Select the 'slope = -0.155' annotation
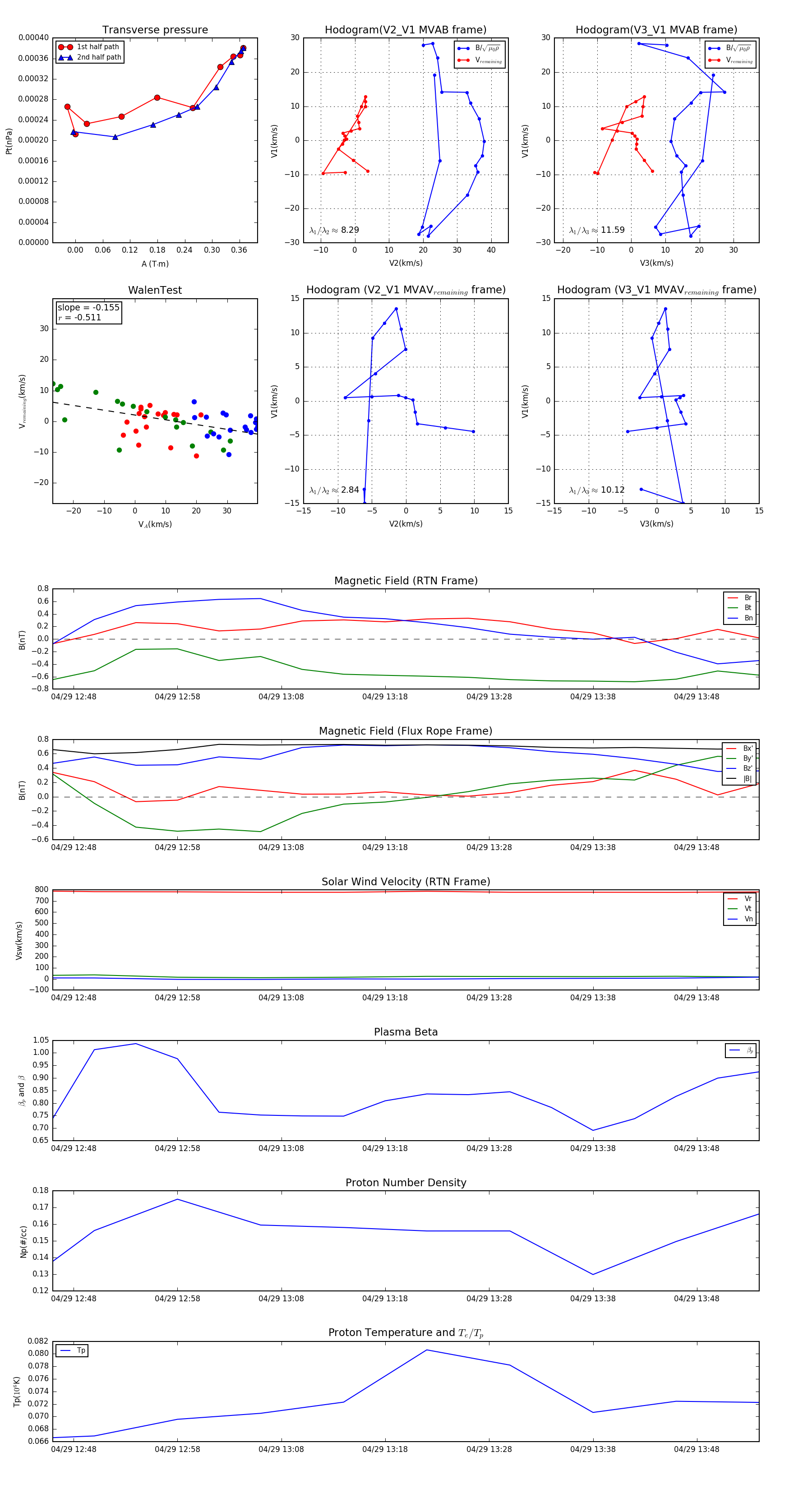 [x=88, y=308]
